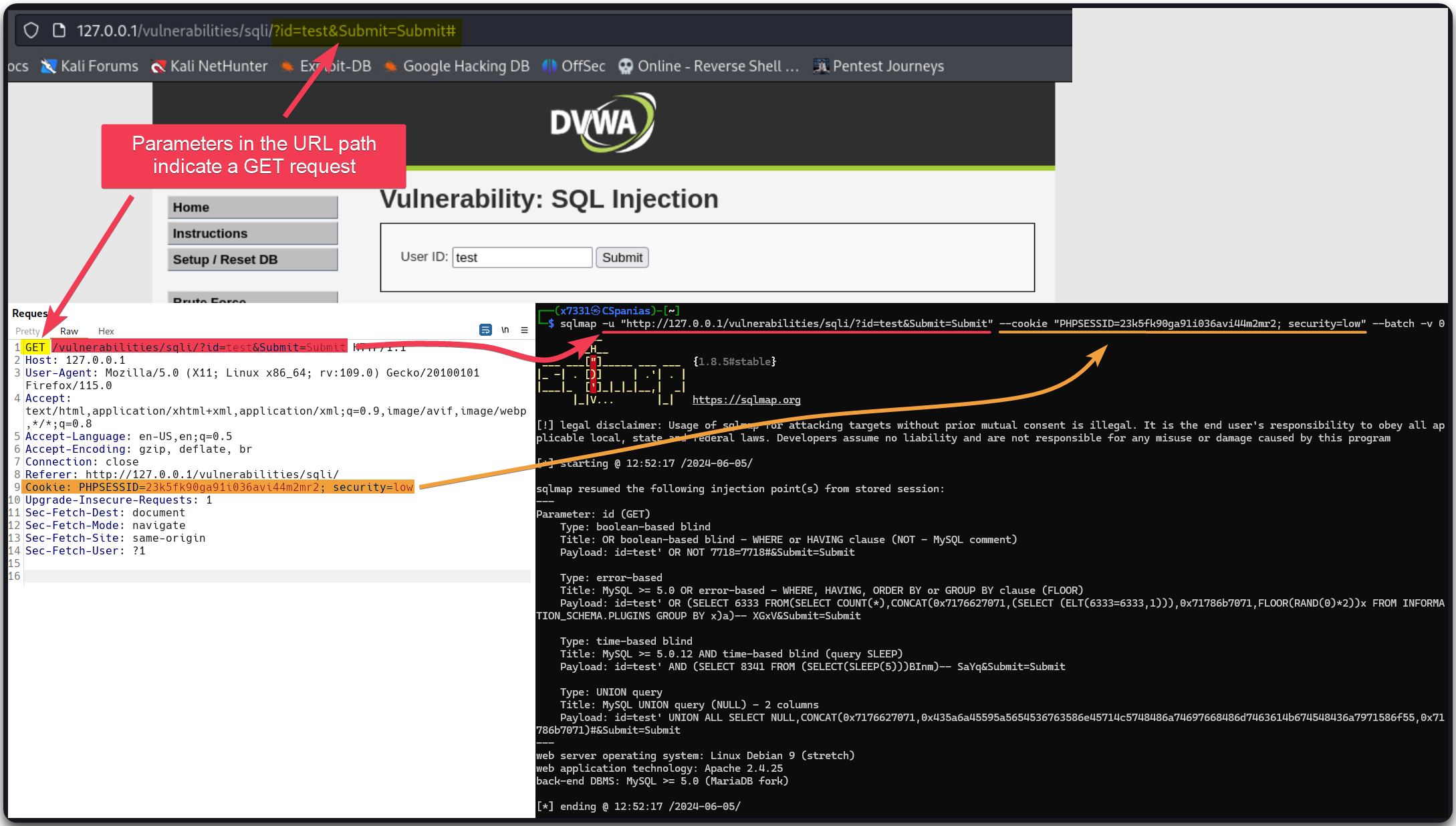
Task: Click the Vulnerability: SQL Injection heading
Action: pyautogui.click(x=549, y=199)
